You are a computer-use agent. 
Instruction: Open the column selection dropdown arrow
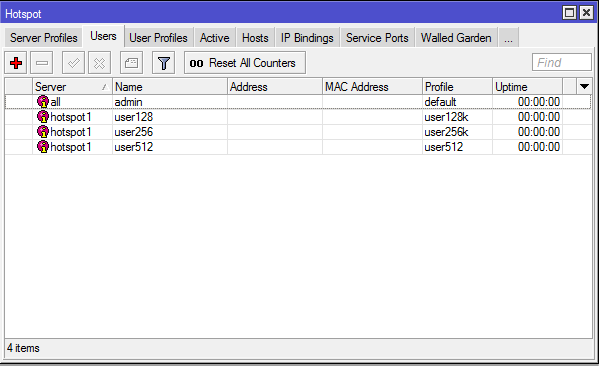584,87
